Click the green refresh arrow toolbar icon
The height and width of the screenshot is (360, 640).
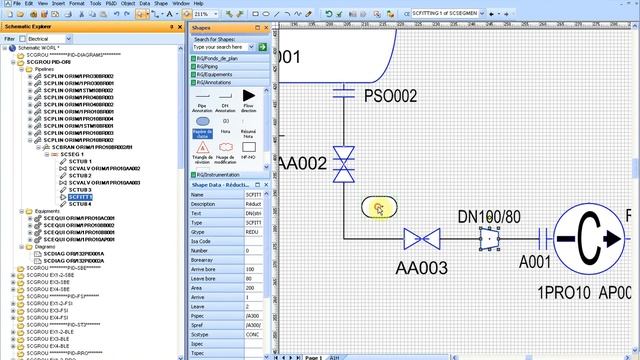click(x=329, y=14)
